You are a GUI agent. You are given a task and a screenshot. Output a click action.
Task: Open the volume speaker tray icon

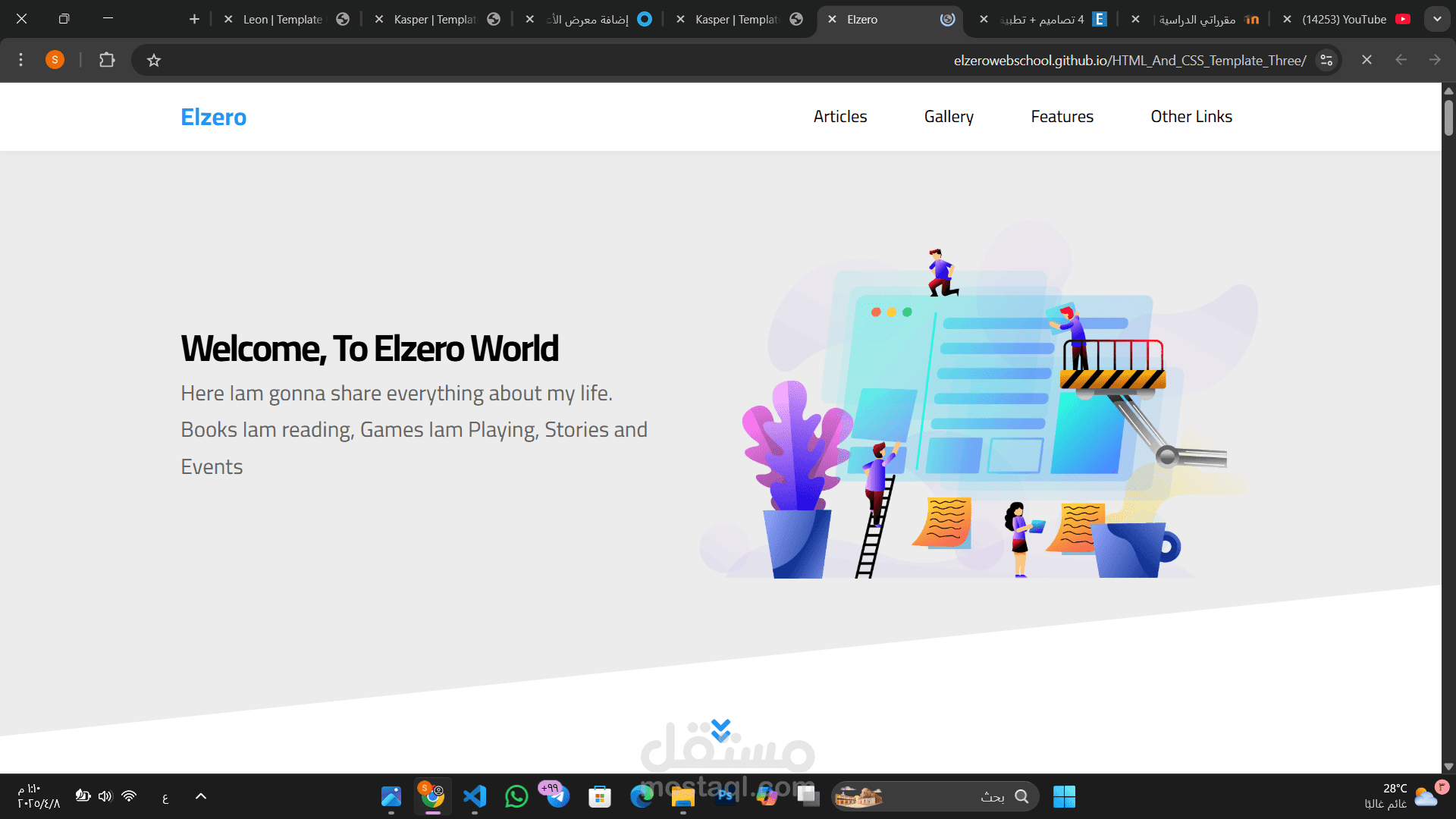tap(105, 796)
